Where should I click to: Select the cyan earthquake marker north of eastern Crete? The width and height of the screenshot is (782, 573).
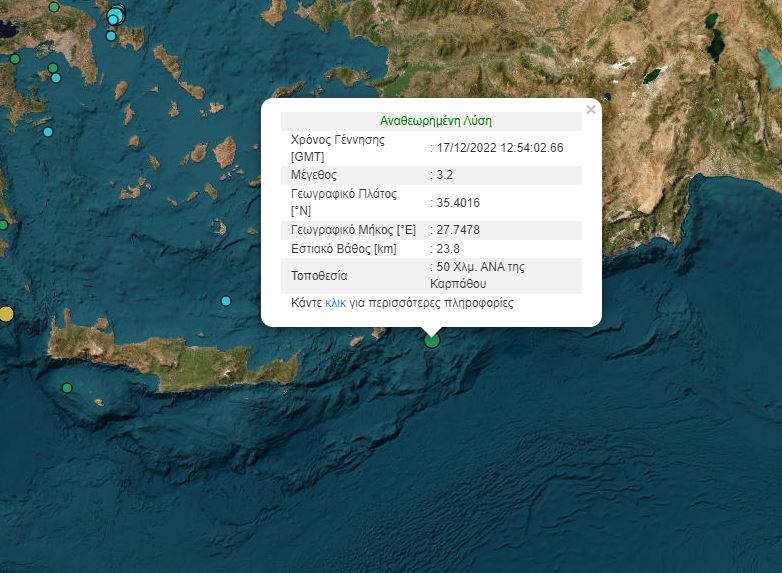pos(226,301)
